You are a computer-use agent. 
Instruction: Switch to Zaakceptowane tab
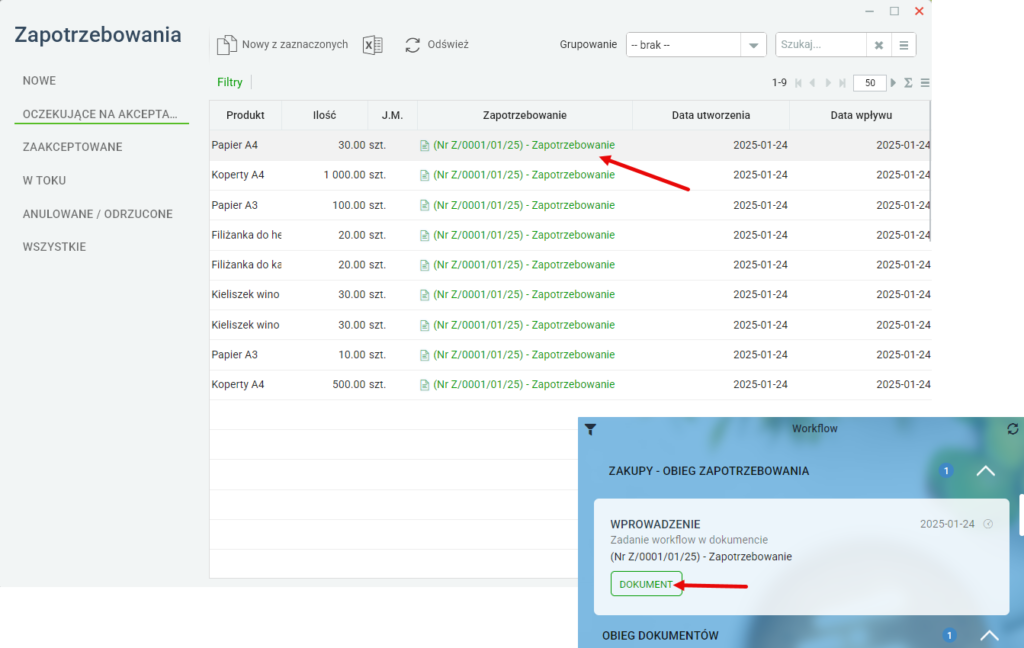[x=72, y=147]
